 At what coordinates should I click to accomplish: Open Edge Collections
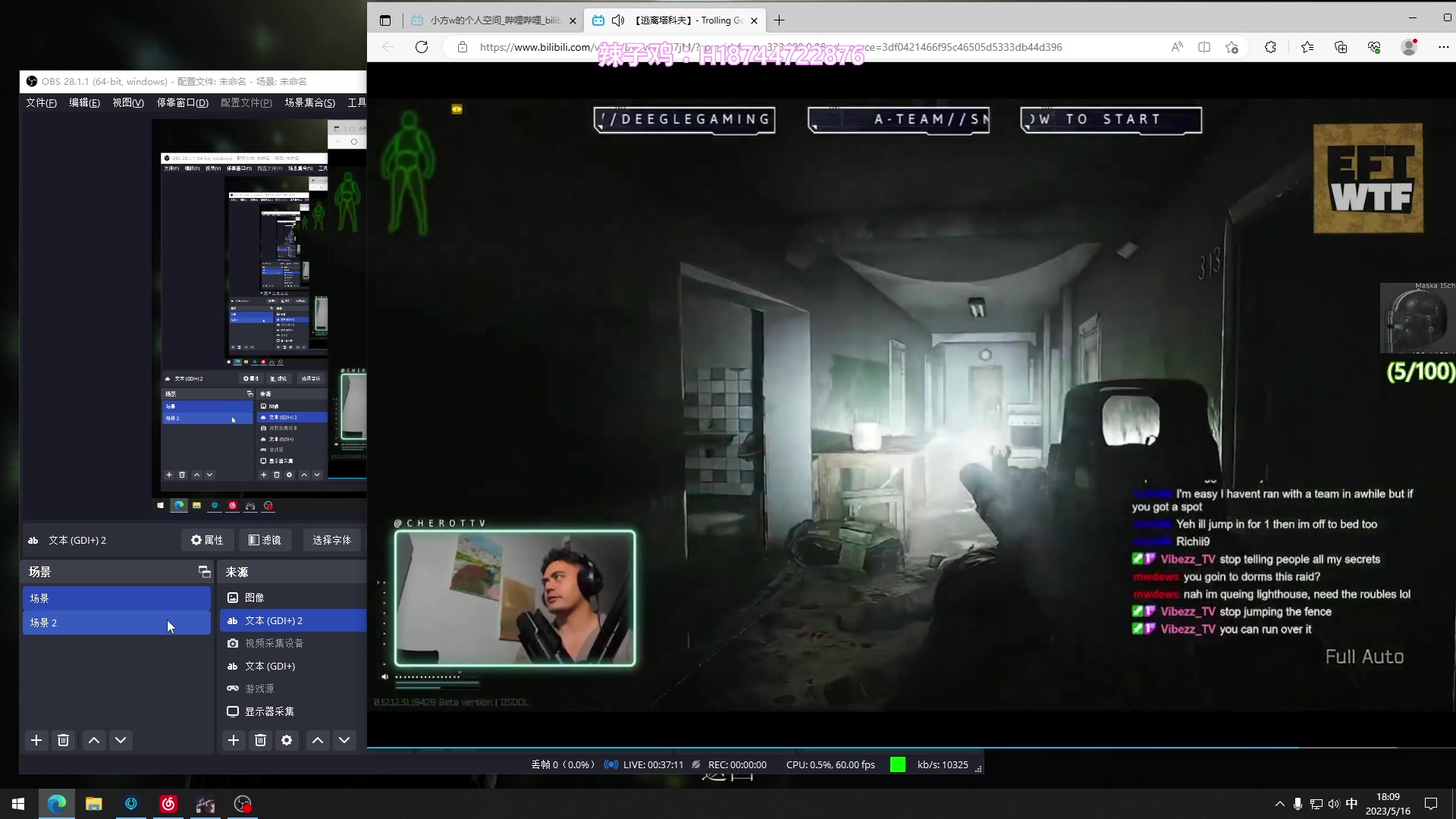[1341, 47]
